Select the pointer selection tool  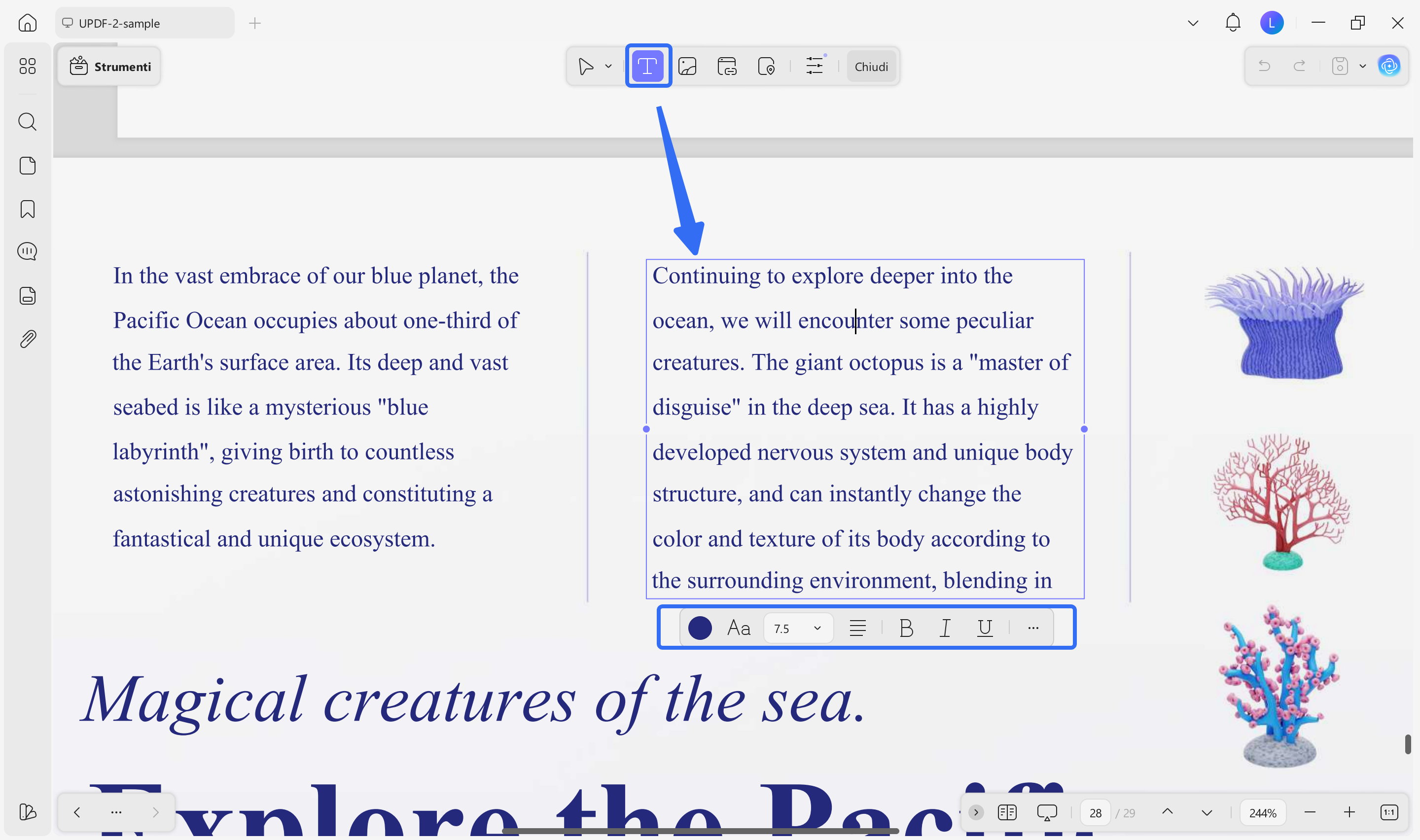[586, 66]
